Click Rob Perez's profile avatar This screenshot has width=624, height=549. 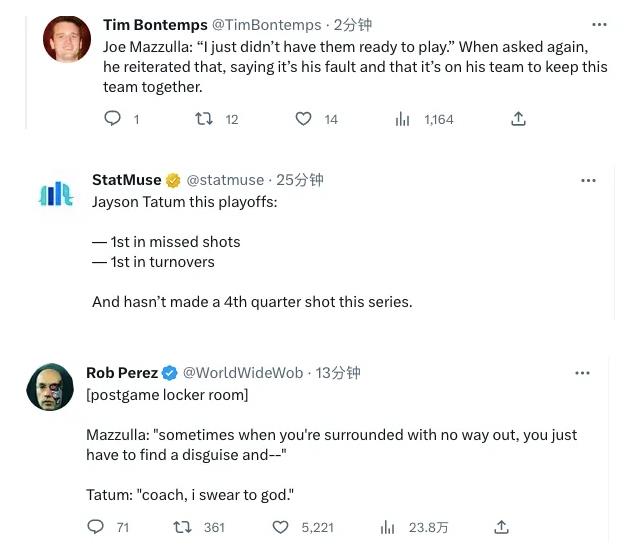[50, 387]
